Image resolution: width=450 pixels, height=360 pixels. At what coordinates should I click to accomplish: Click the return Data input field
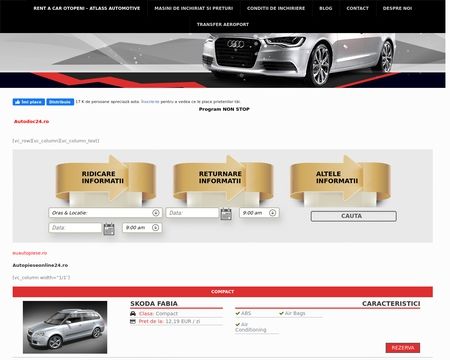[192, 213]
